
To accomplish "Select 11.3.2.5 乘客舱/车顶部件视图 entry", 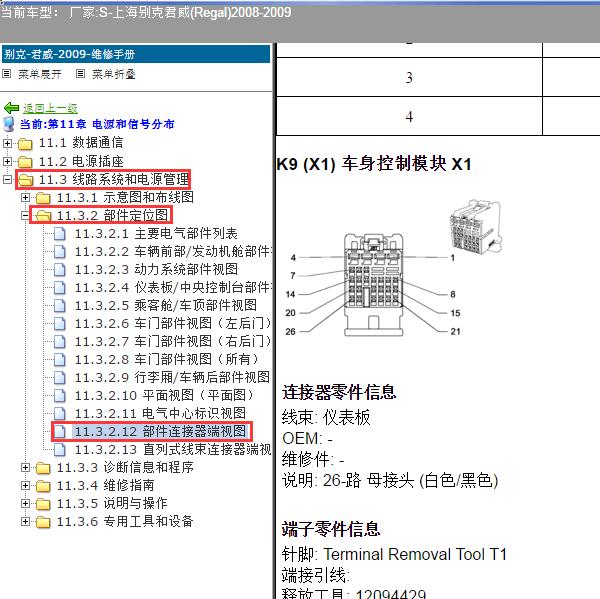I will tap(166, 305).
